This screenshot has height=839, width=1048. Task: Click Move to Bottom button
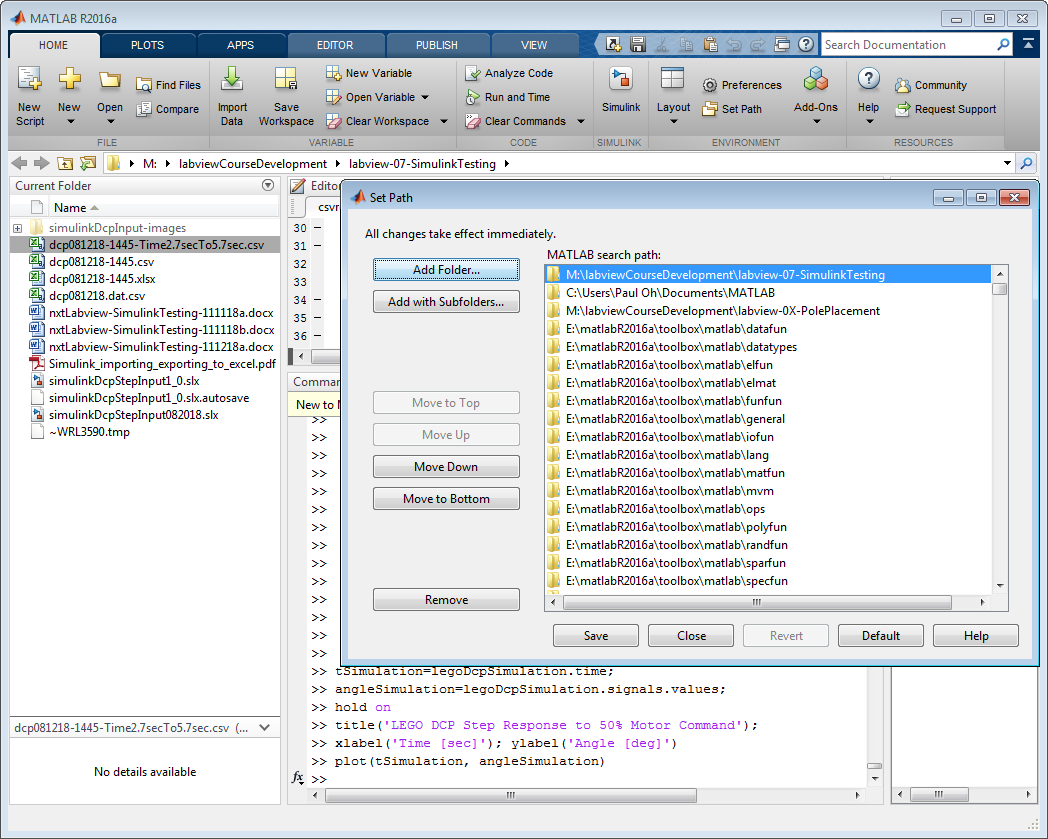pyautogui.click(x=446, y=499)
